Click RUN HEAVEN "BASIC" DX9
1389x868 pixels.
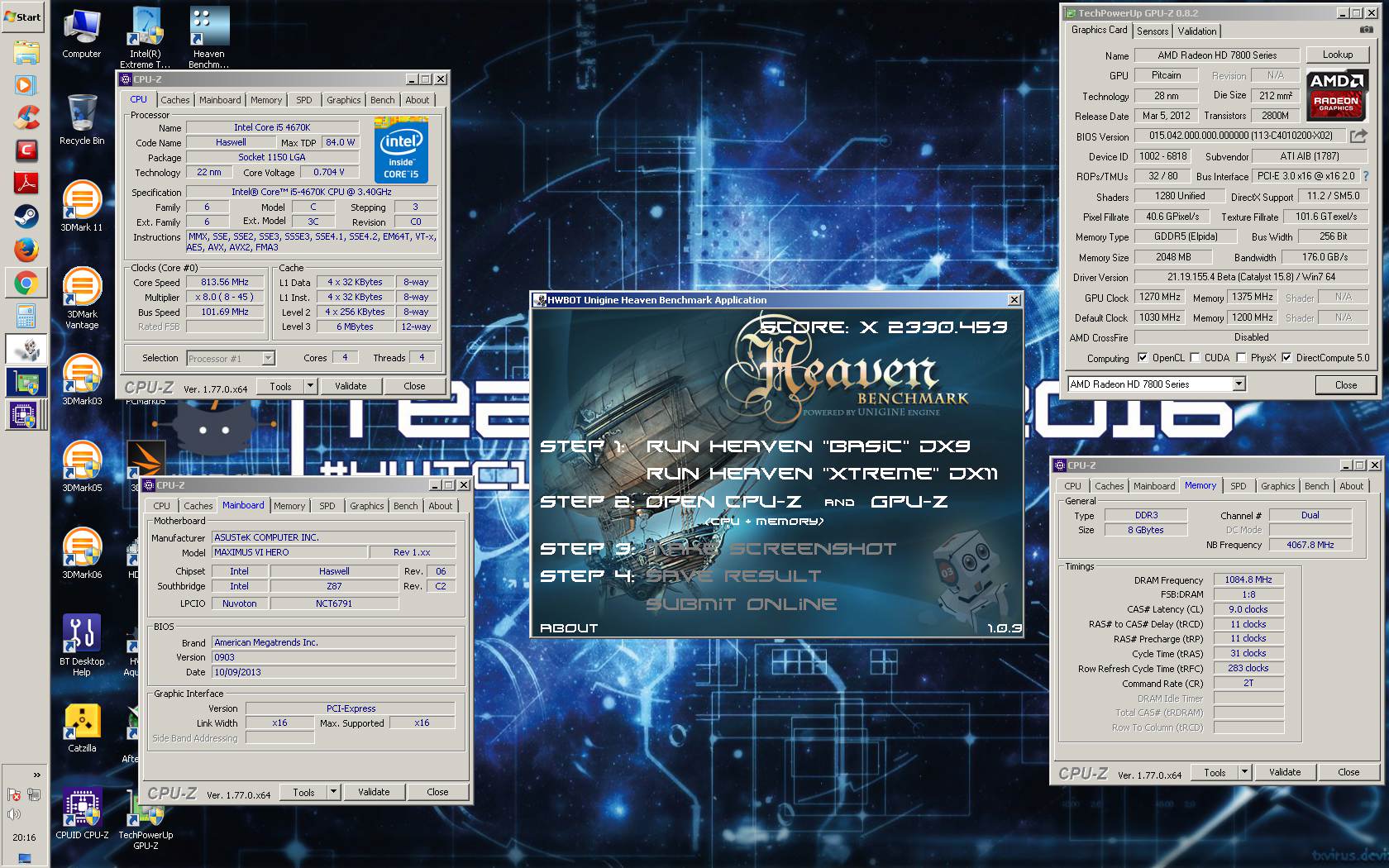(809, 446)
